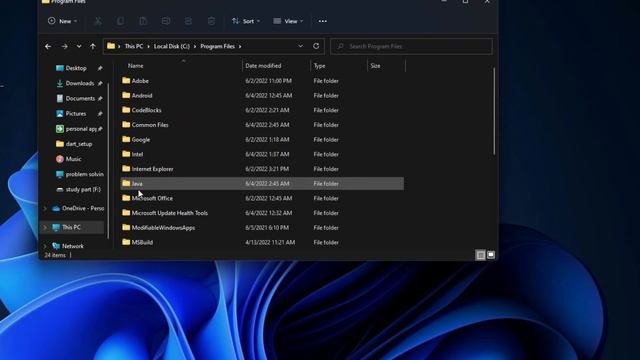The width and height of the screenshot is (640, 360).
Task: Select Network in the sidebar
Action: pyautogui.click(x=72, y=246)
